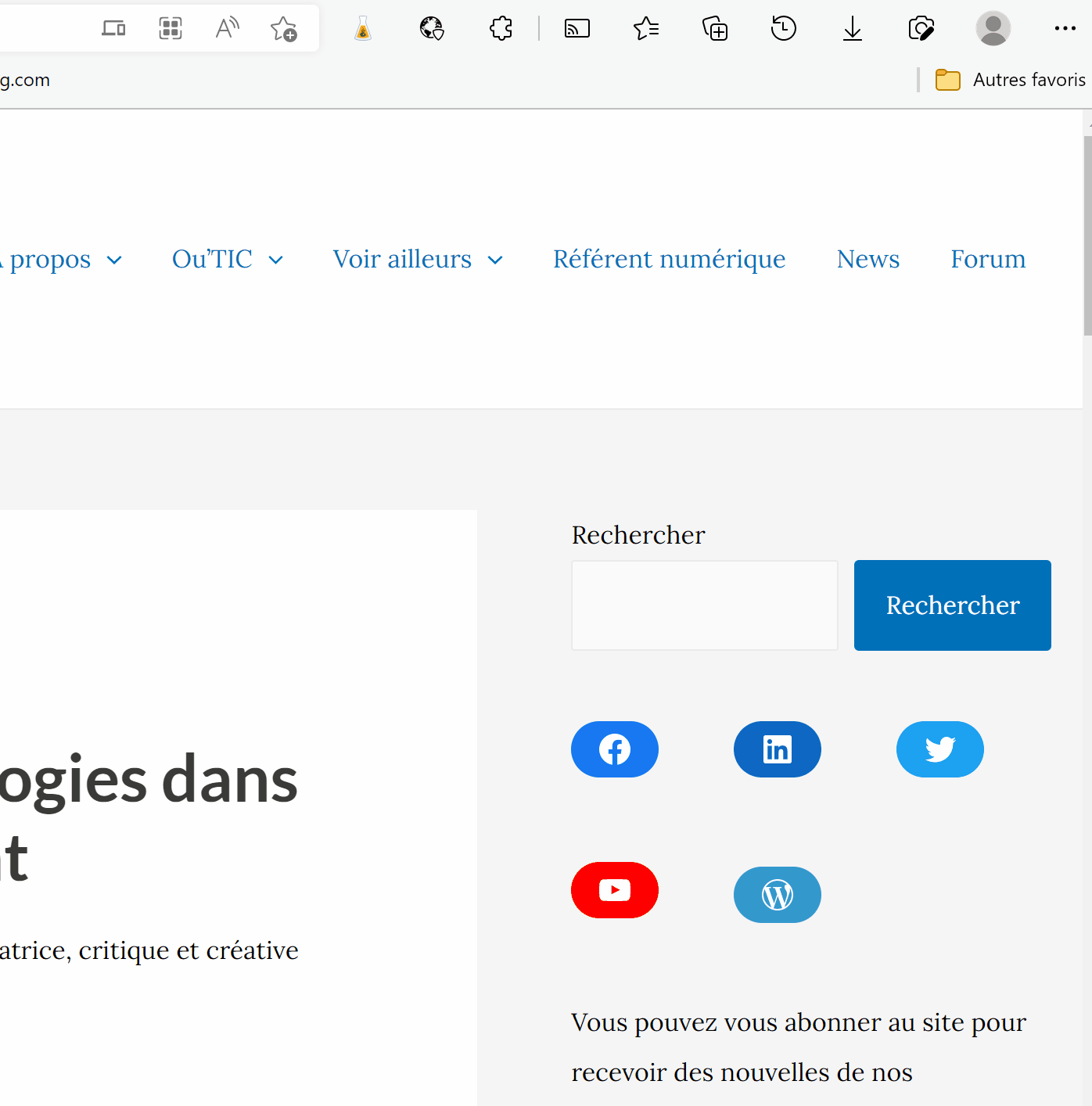
Task: Click the QR/apps grid icon in address bar
Action: pos(171,29)
